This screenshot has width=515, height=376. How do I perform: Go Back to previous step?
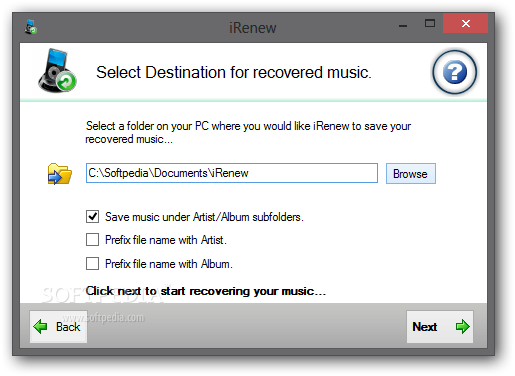(x=58, y=327)
